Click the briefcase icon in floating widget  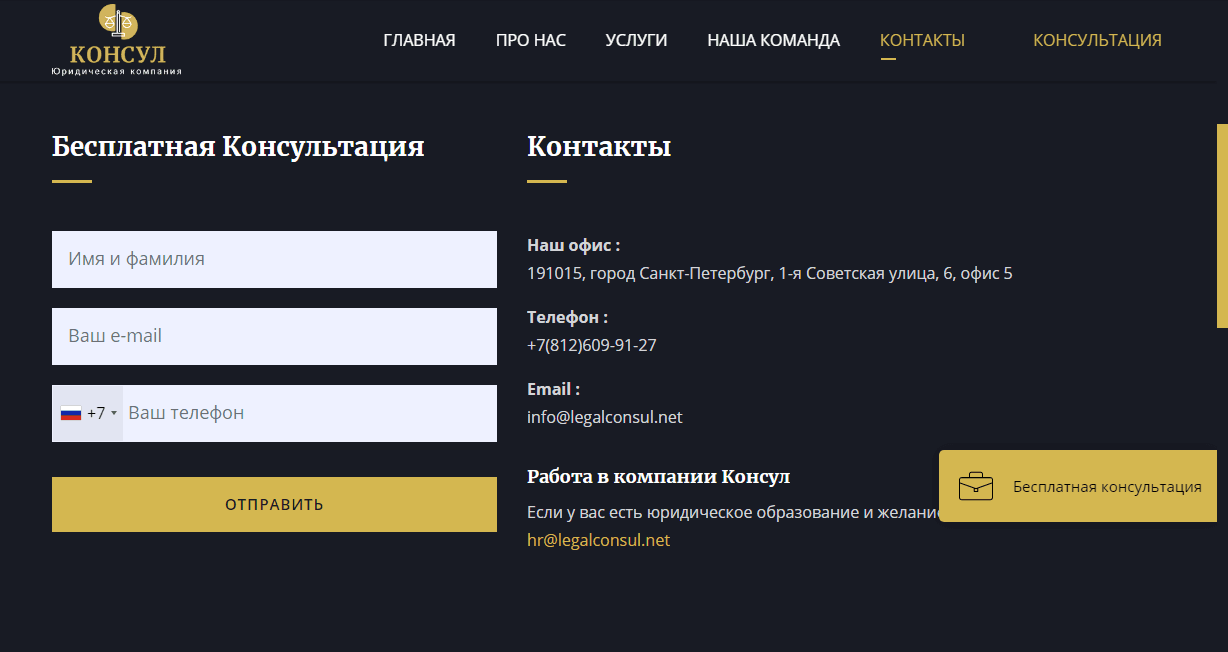(x=975, y=487)
